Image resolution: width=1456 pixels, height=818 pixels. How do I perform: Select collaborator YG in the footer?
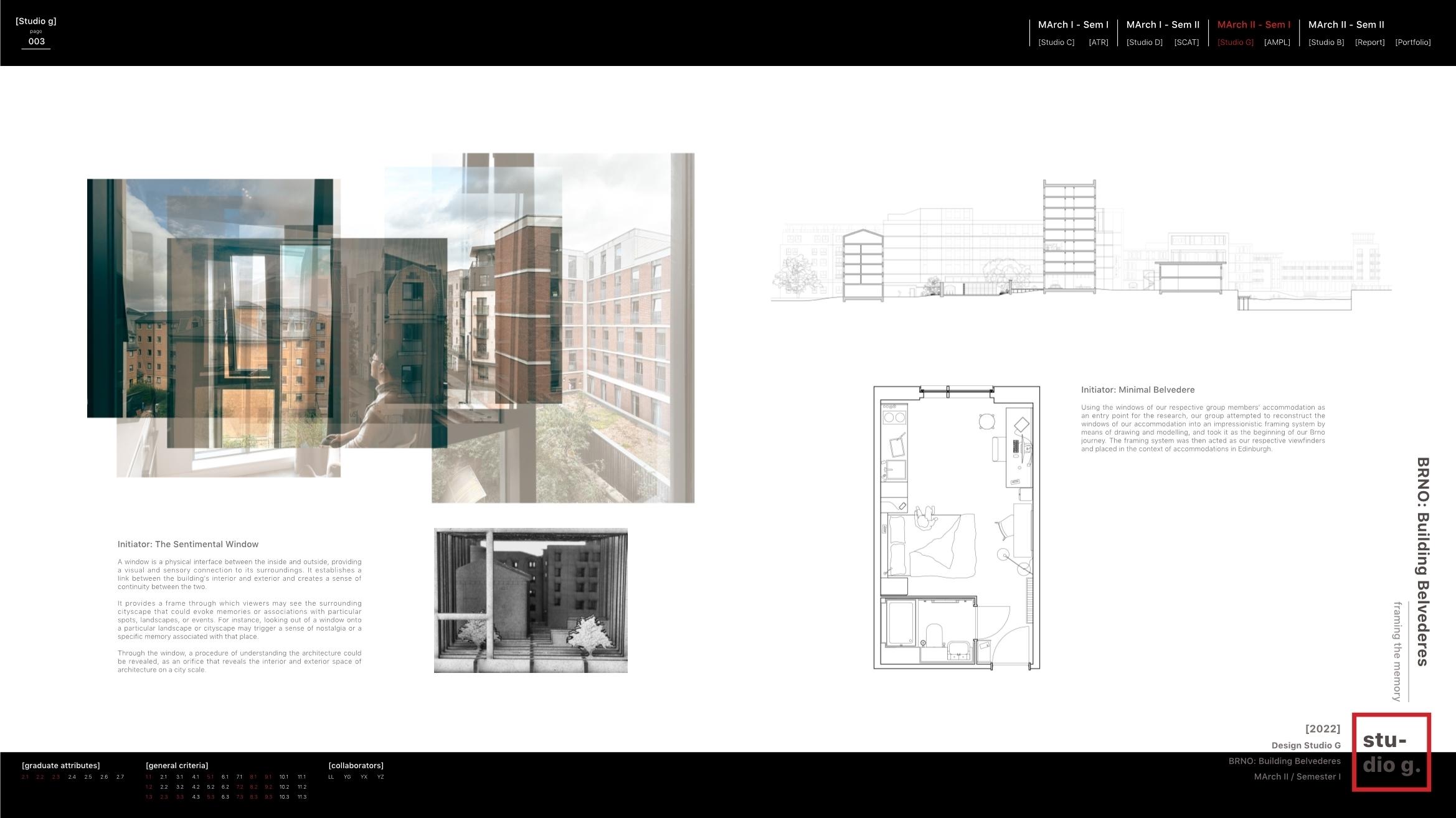(x=347, y=777)
